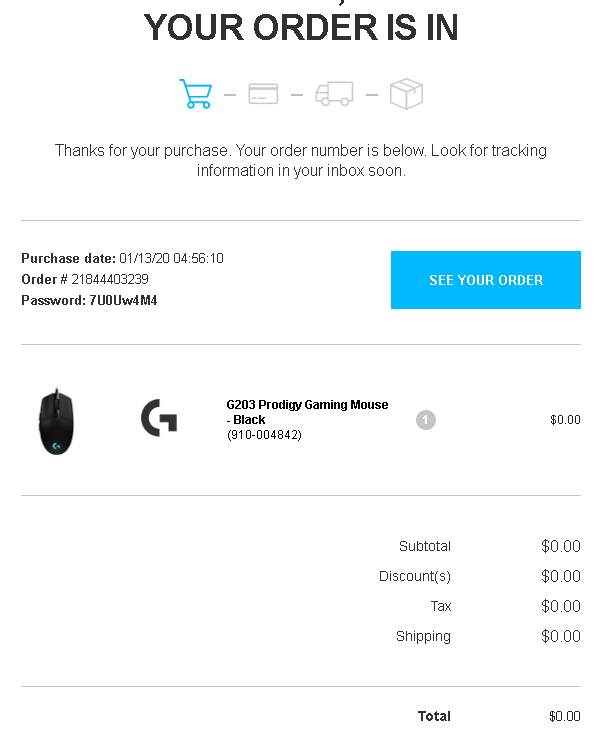The height and width of the screenshot is (730, 609).
Task: Open the black gaming mouse product image
Action: pos(56,422)
